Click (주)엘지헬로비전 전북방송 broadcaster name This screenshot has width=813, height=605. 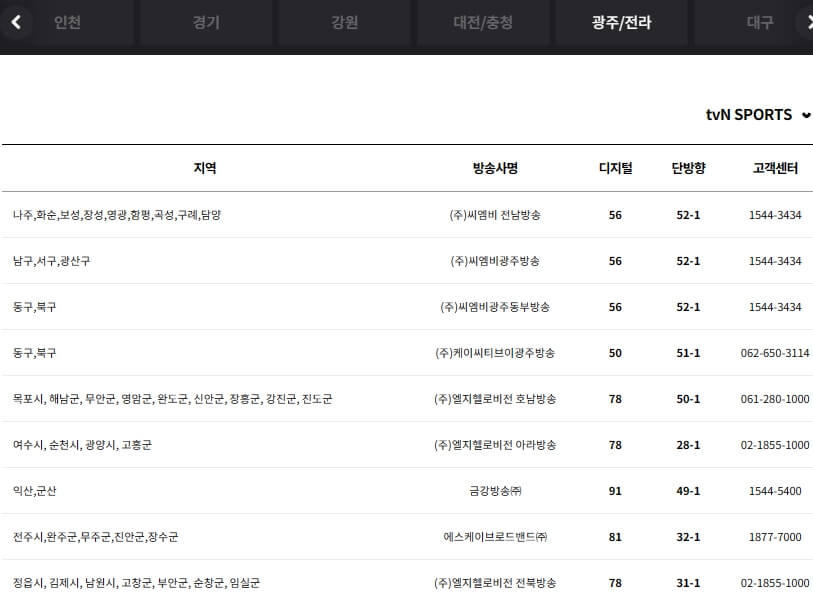pos(495,583)
